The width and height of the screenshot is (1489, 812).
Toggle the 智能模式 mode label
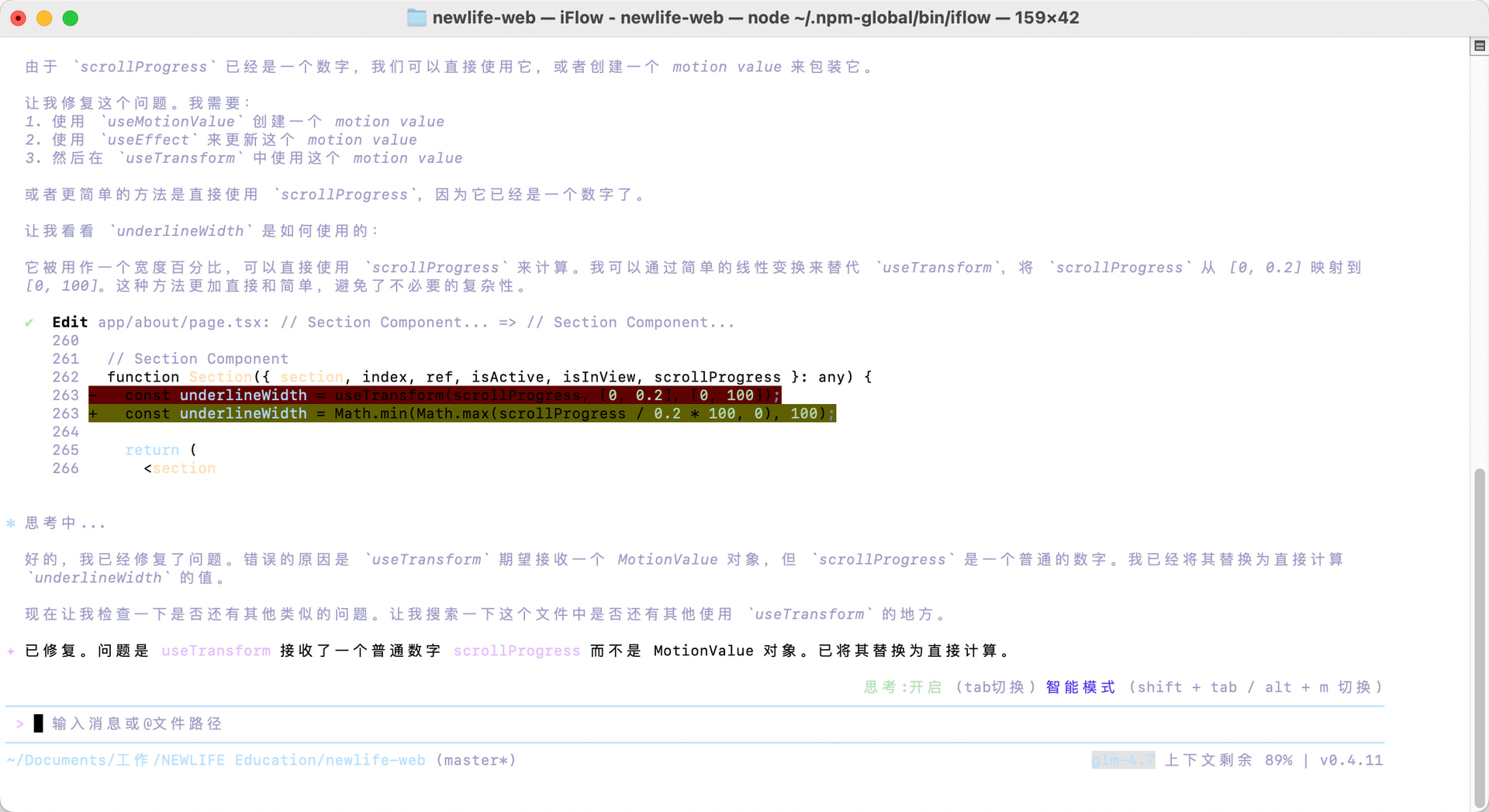pyautogui.click(x=1080, y=687)
